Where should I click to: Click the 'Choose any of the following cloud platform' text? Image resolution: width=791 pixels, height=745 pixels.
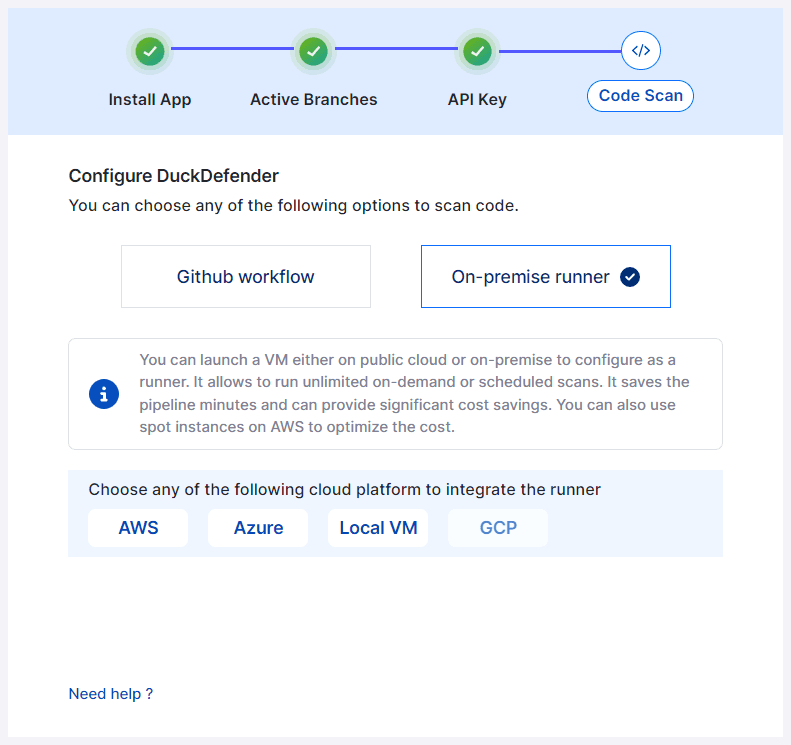[345, 490]
